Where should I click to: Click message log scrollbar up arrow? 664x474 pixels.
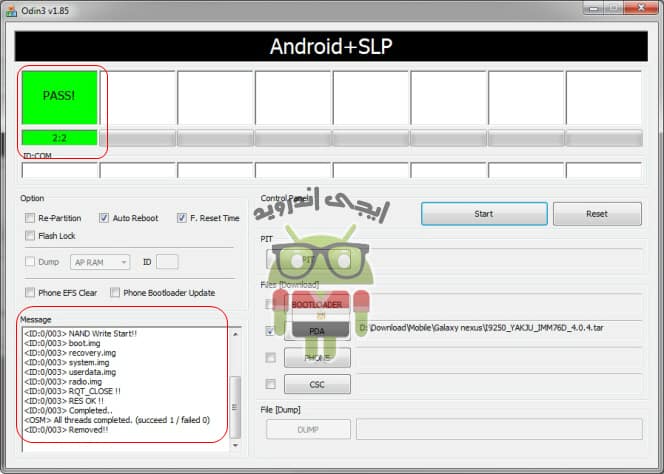tap(235, 334)
